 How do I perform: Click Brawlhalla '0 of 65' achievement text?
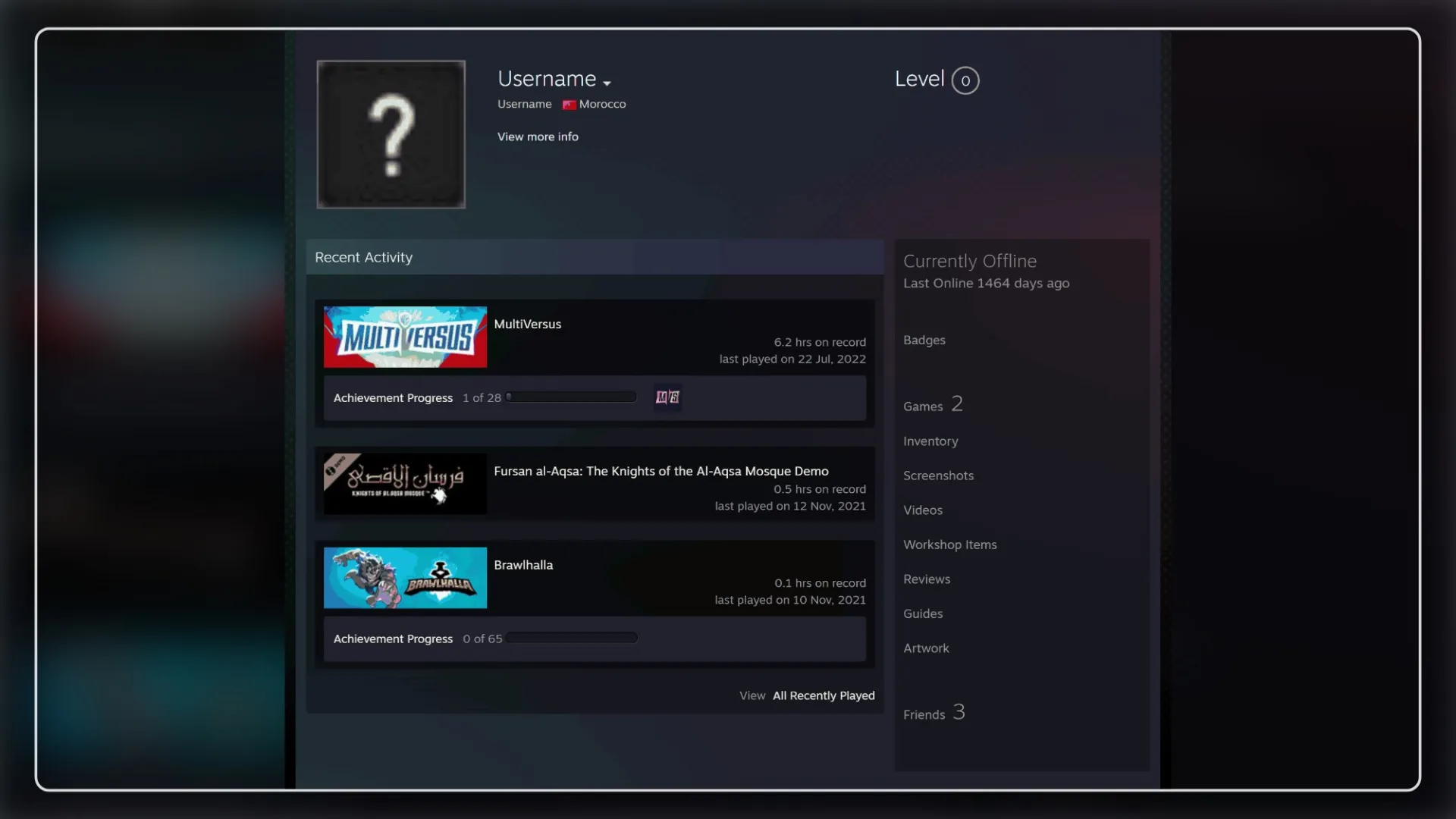point(482,639)
